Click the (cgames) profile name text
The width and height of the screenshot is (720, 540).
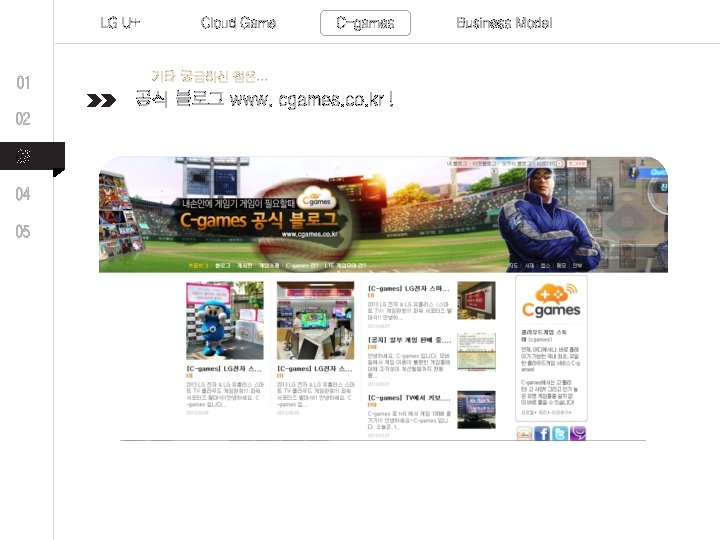click(x=540, y=340)
